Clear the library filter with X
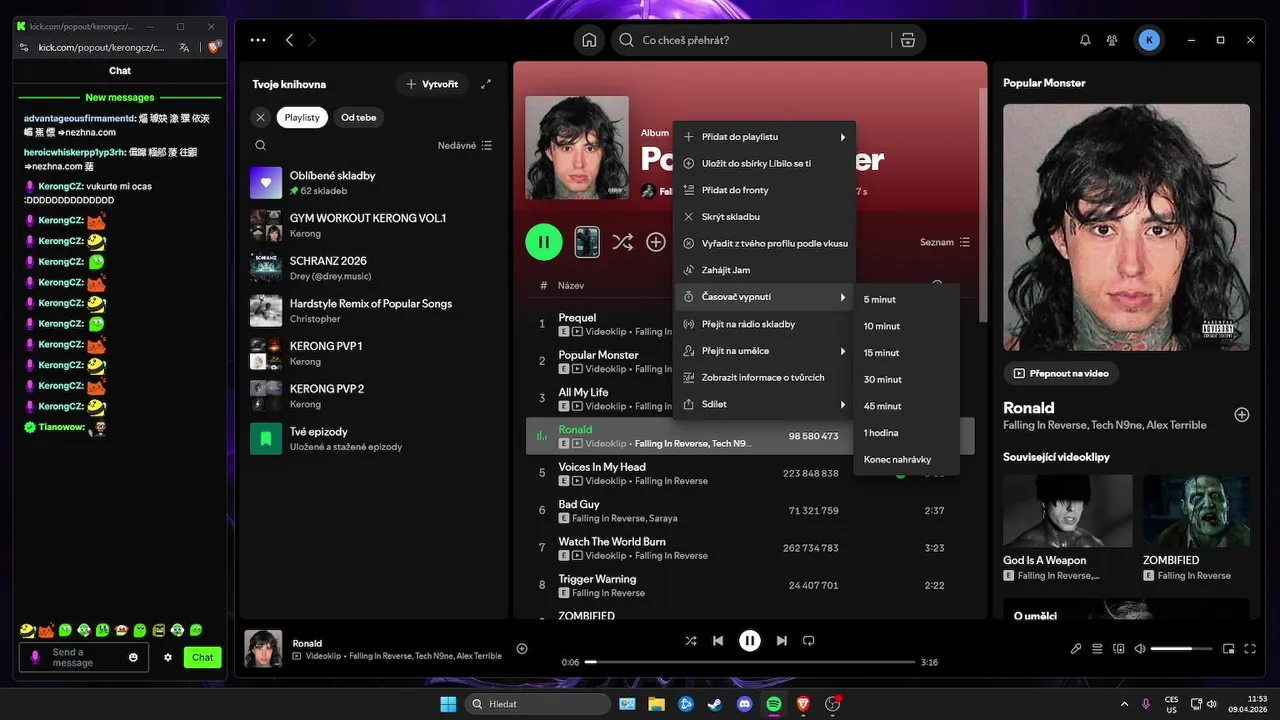Image resolution: width=1280 pixels, height=720 pixels. click(x=260, y=117)
